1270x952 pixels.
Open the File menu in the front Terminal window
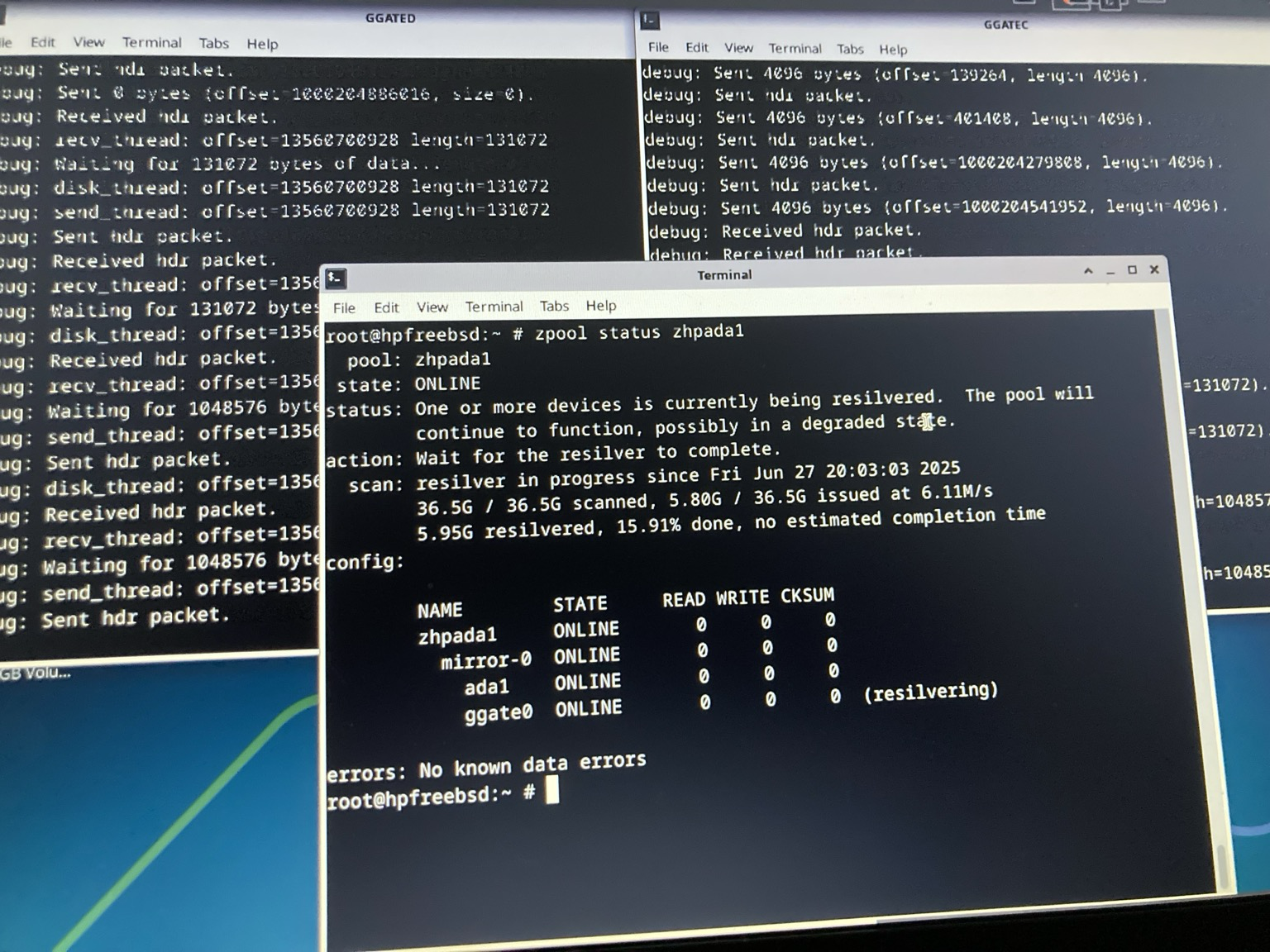(344, 308)
